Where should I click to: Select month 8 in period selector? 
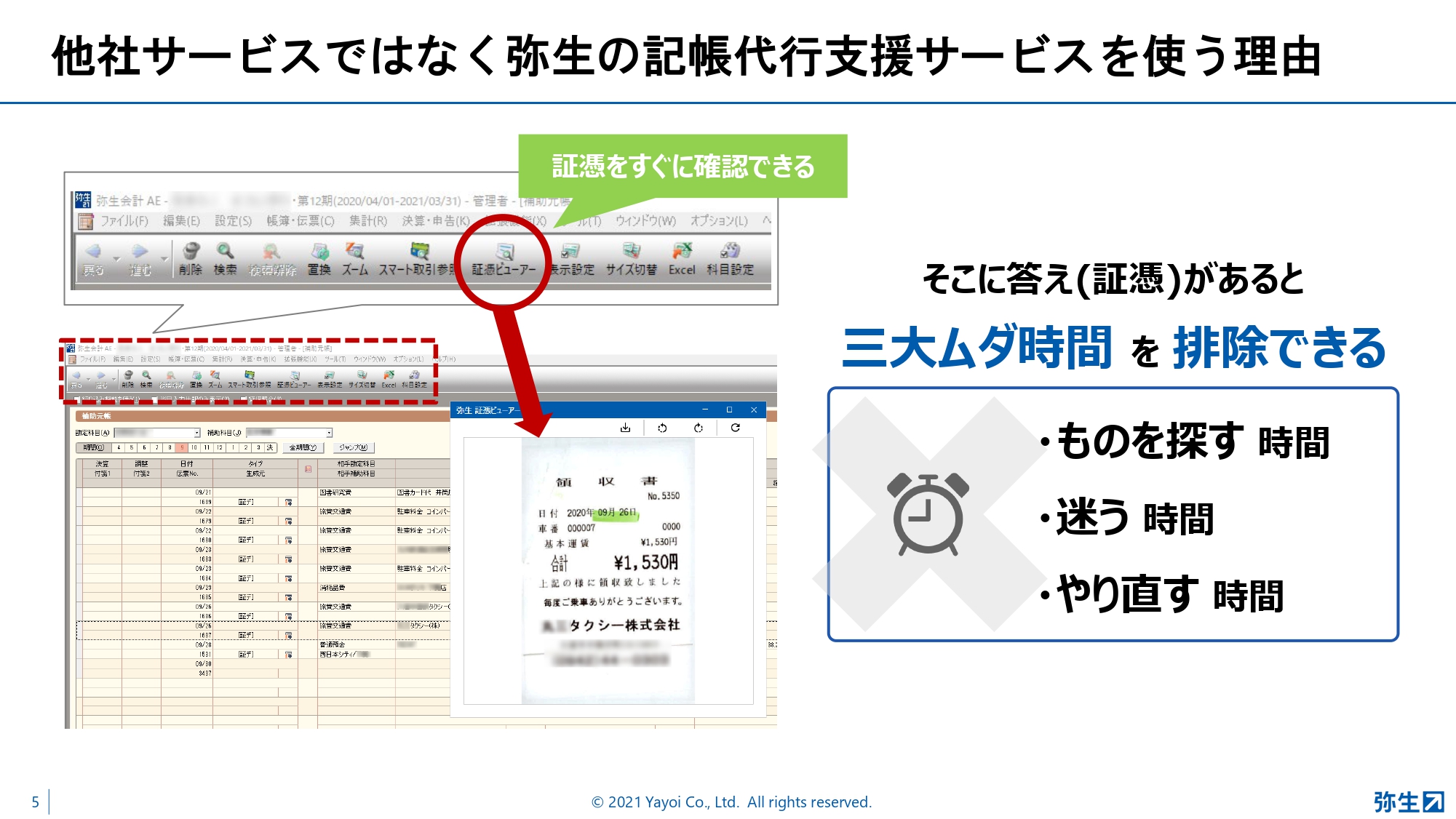pos(170,448)
